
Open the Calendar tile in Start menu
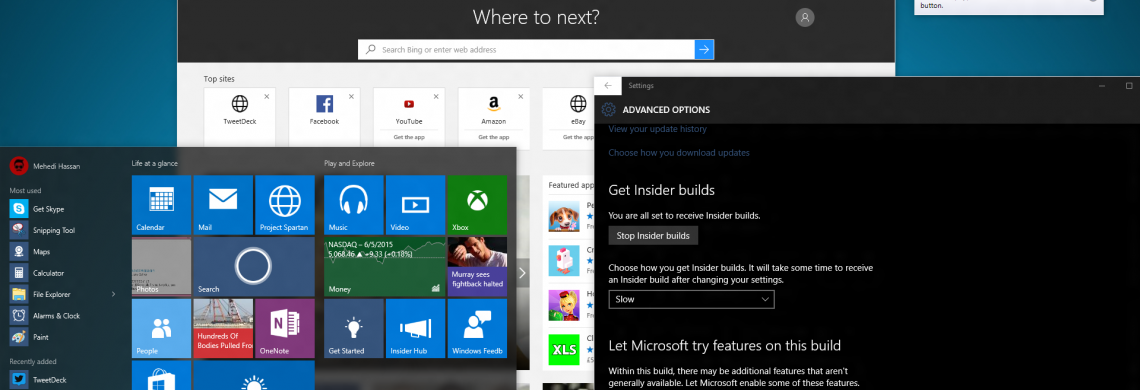pyautogui.click(x=161, y=205)
